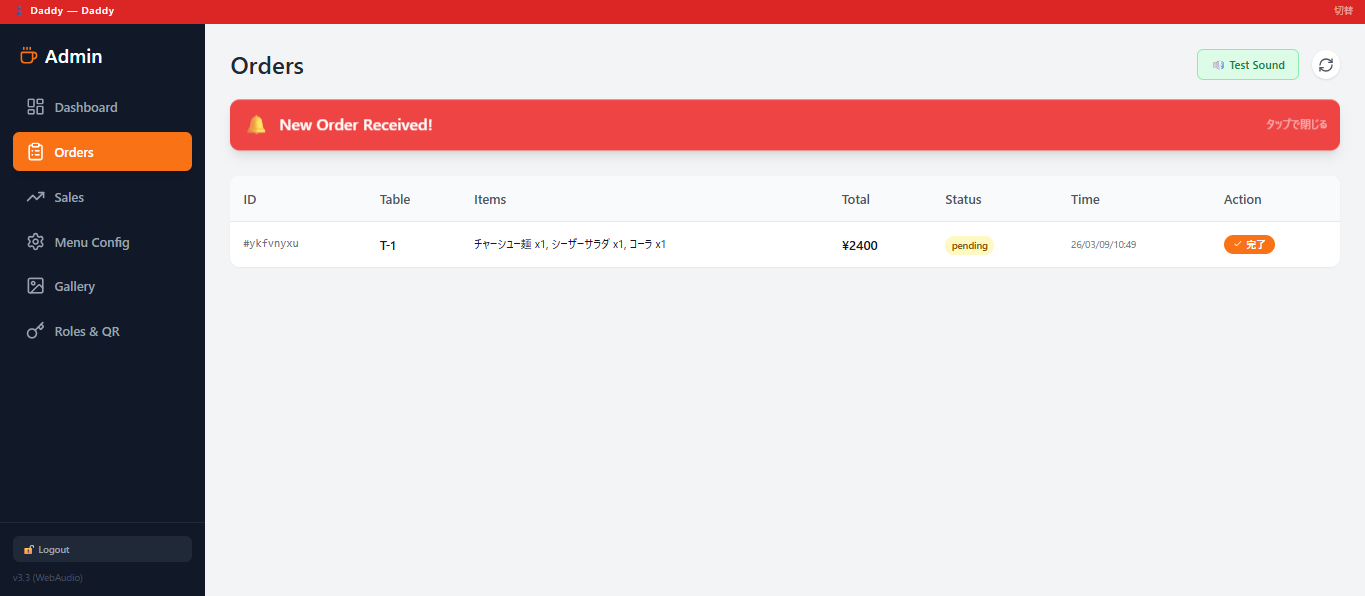Click the coffee cup Admin logo icon

point(29,56)
